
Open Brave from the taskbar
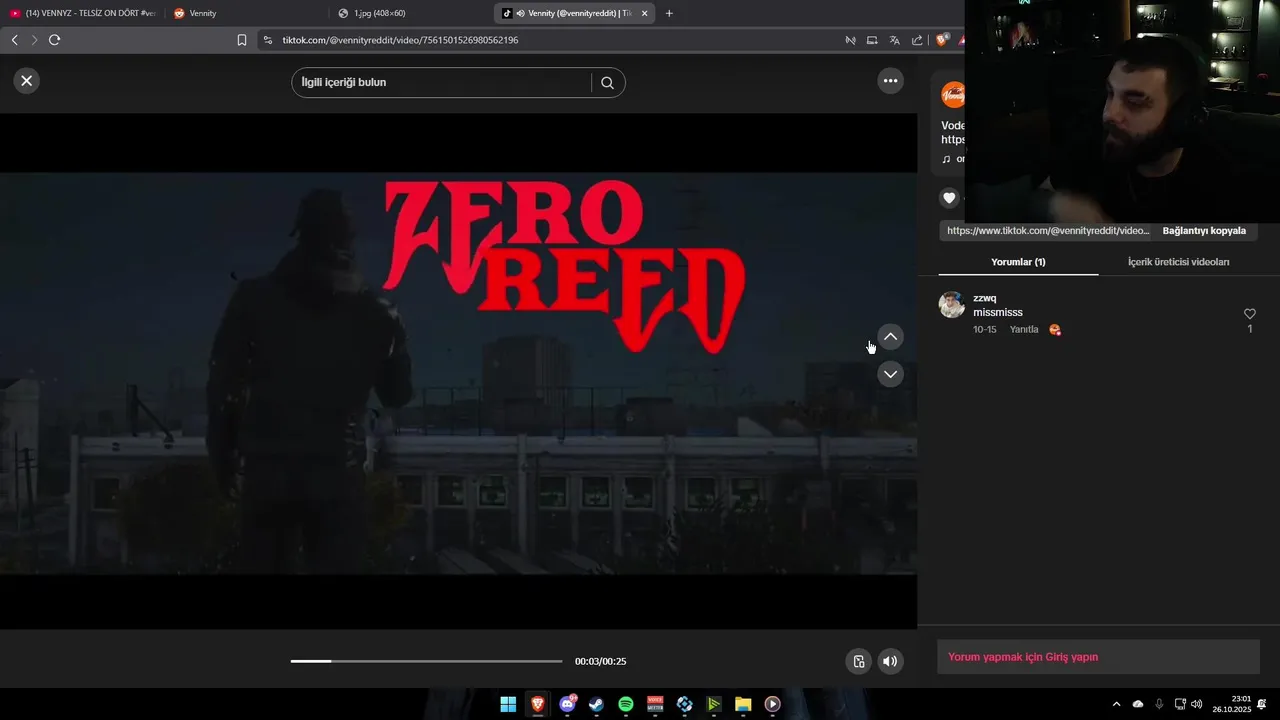pyautogui.click(x=538, y=704)
